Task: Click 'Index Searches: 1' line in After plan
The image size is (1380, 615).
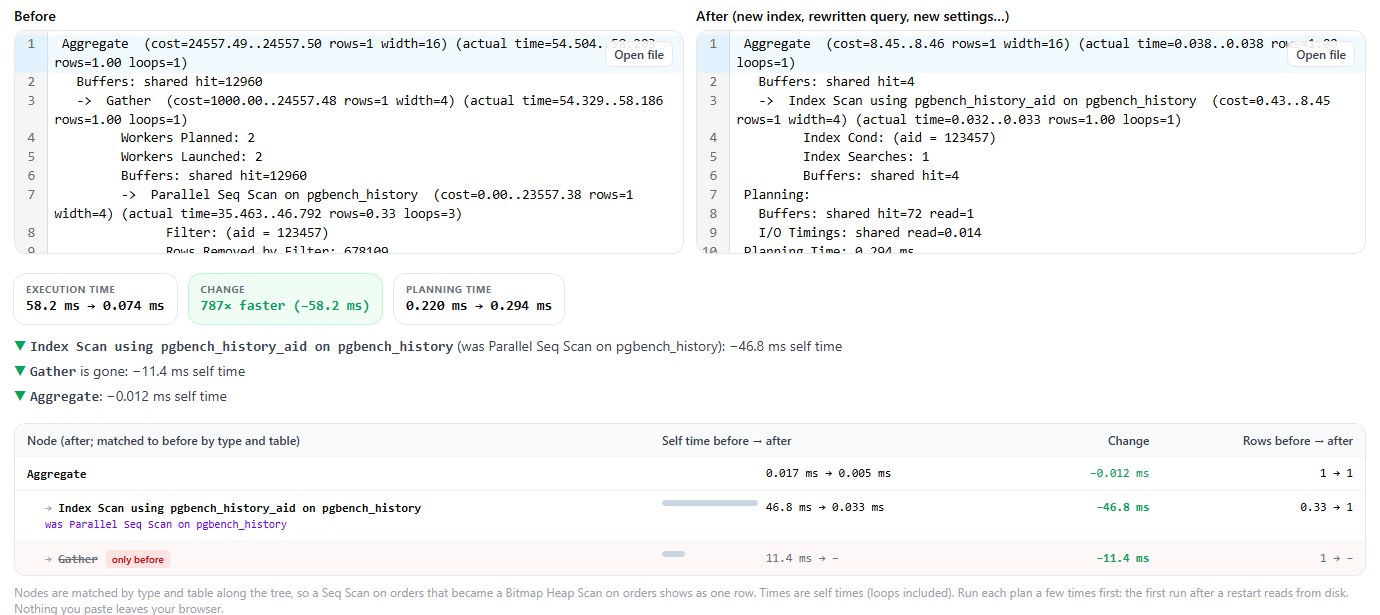Action: point(866,157)
